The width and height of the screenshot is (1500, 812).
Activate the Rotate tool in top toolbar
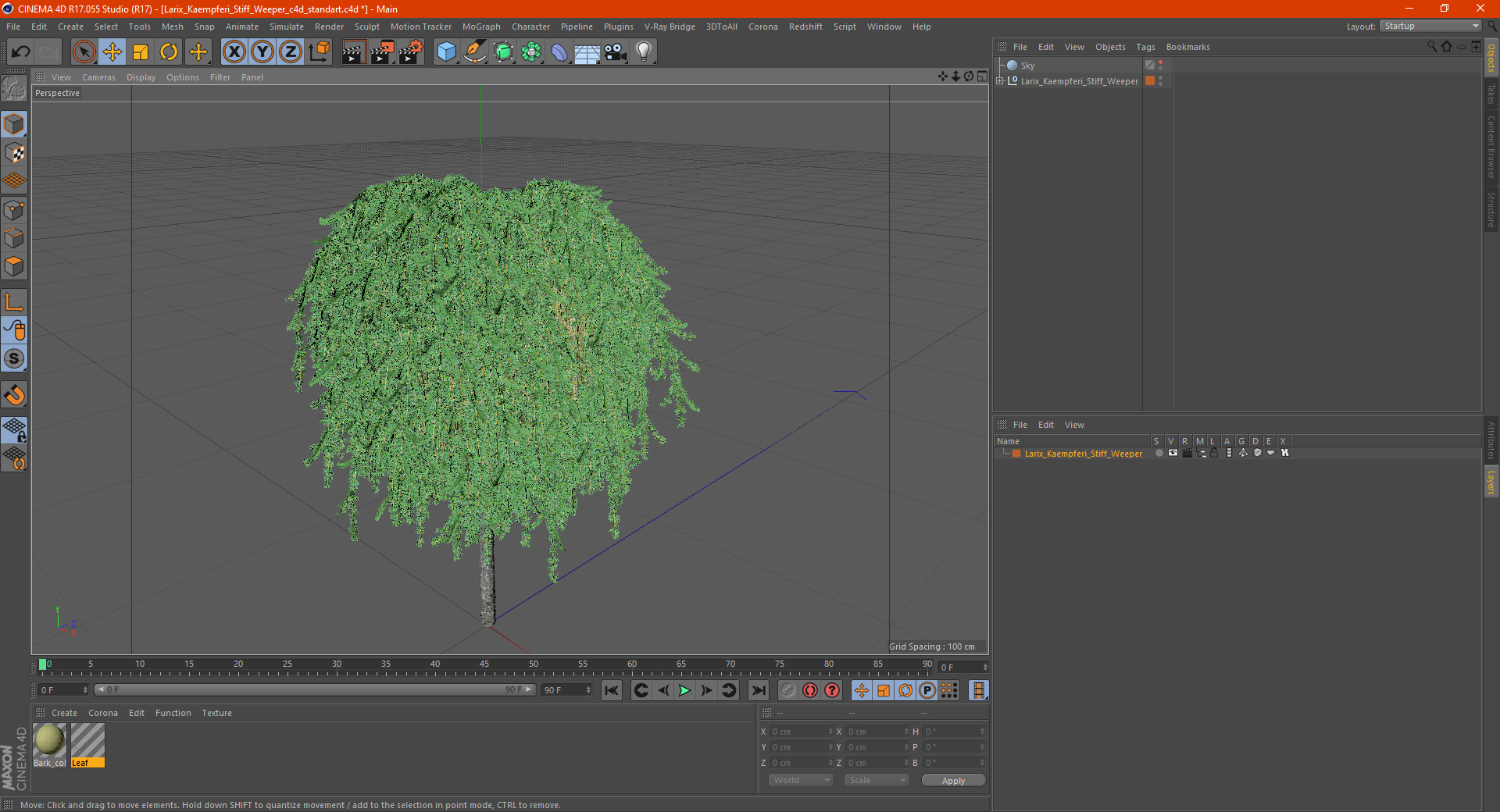(x=169, y=52)
